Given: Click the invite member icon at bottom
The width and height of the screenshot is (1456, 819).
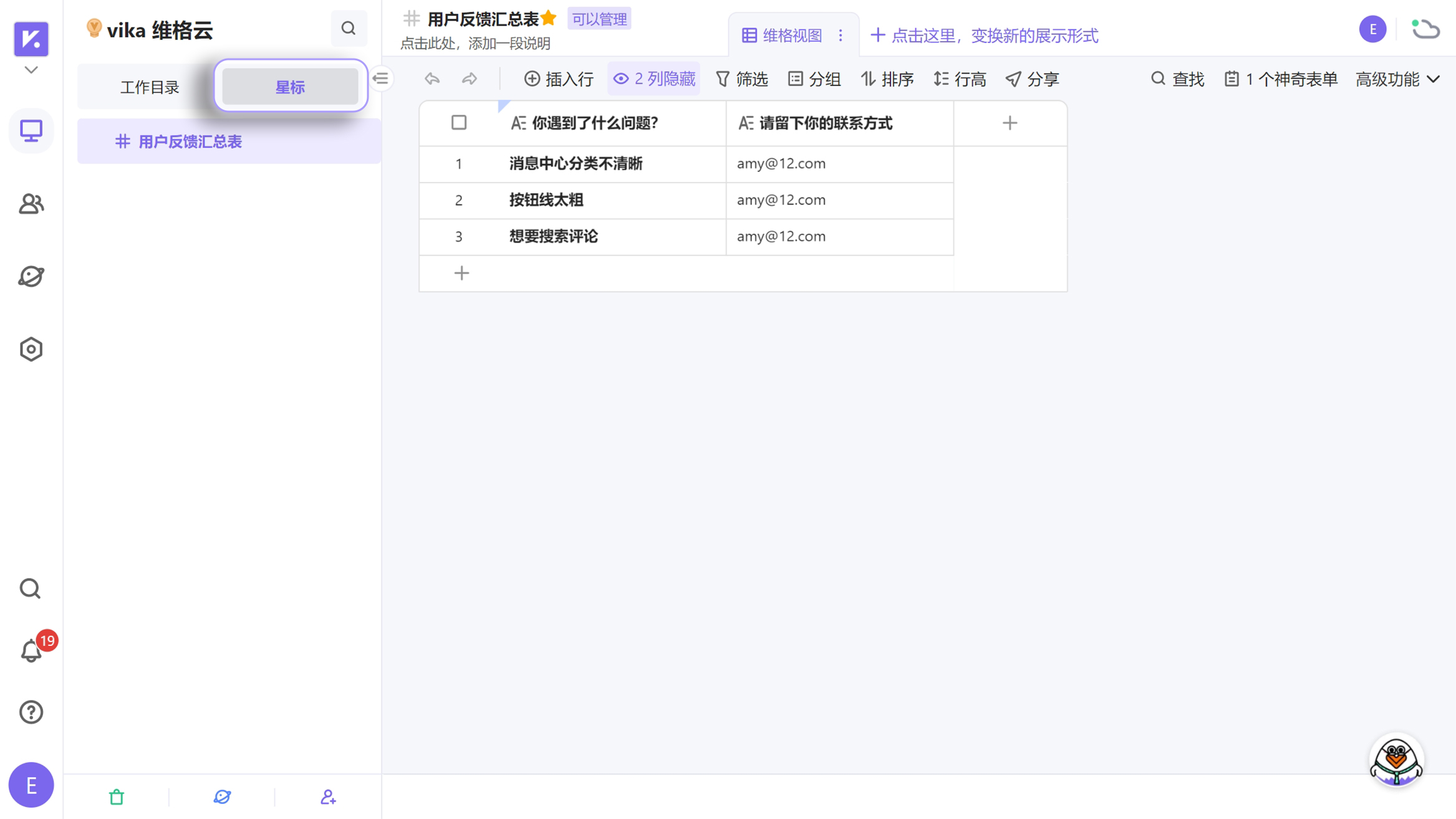Looking at the screenshot, I should [328, 797].
